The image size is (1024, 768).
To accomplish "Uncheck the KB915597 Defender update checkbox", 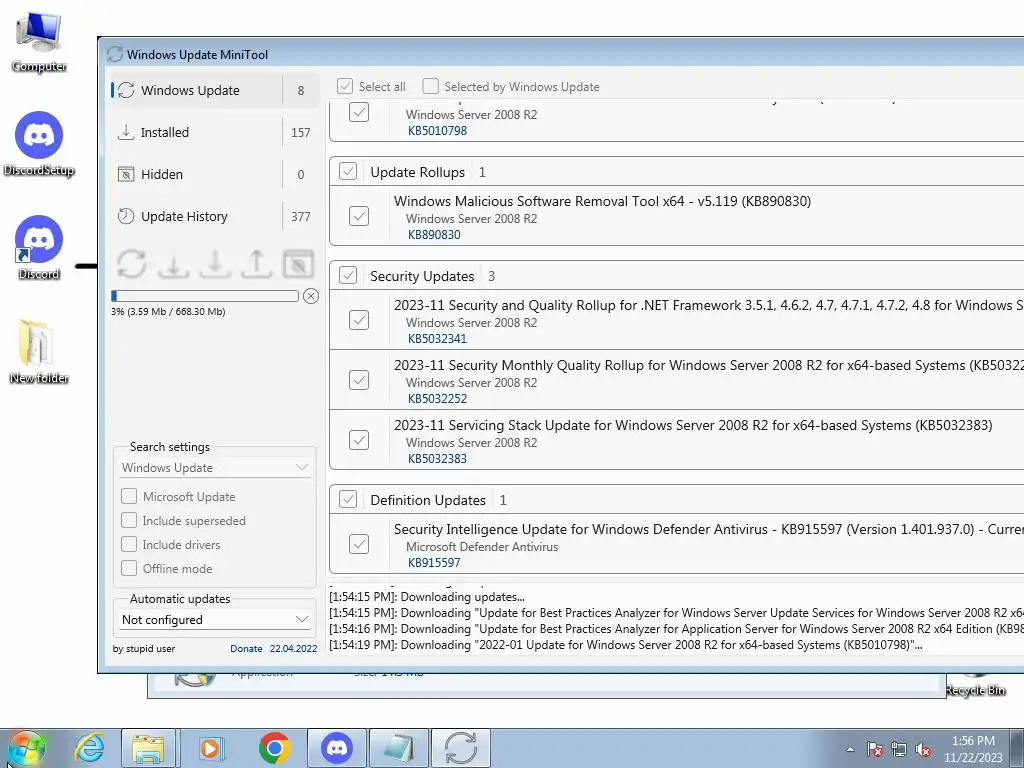I will [x=359, y=544].
